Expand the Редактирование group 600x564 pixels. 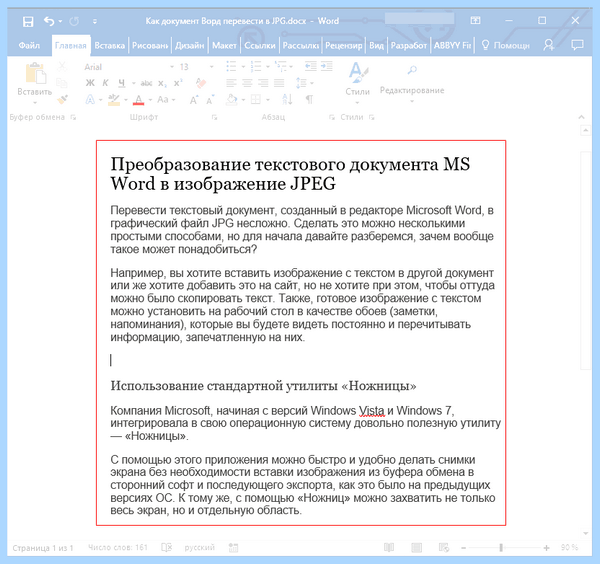[412, 84]
